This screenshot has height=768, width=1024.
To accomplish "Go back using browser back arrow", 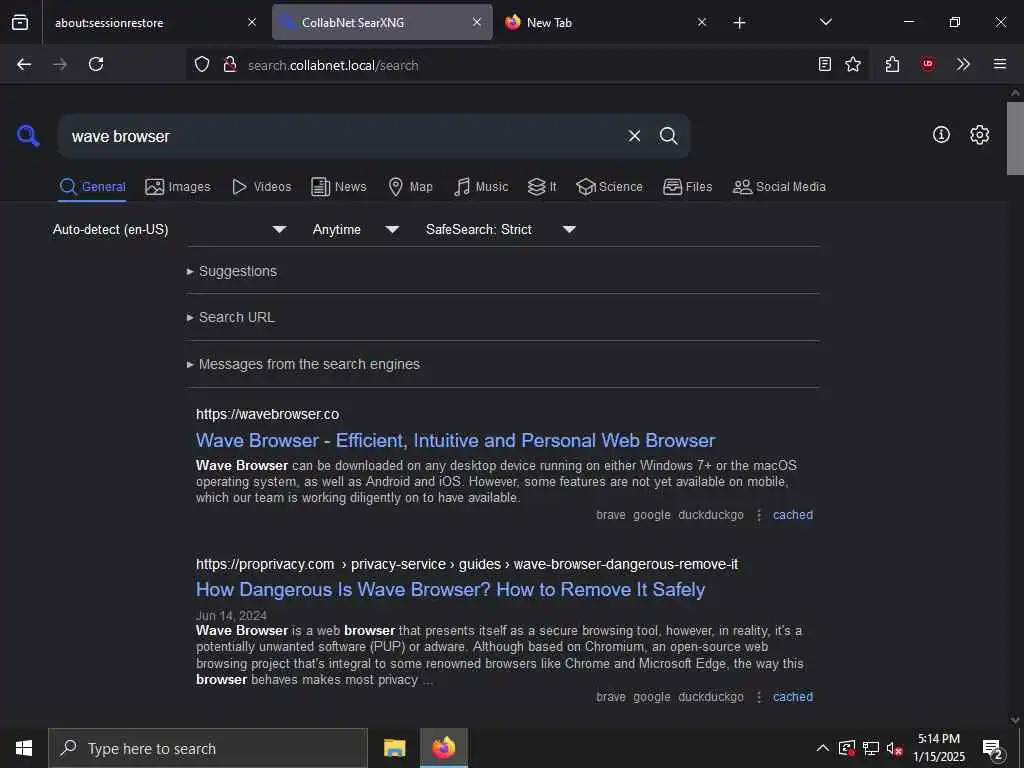I will (x=24, y=64).
